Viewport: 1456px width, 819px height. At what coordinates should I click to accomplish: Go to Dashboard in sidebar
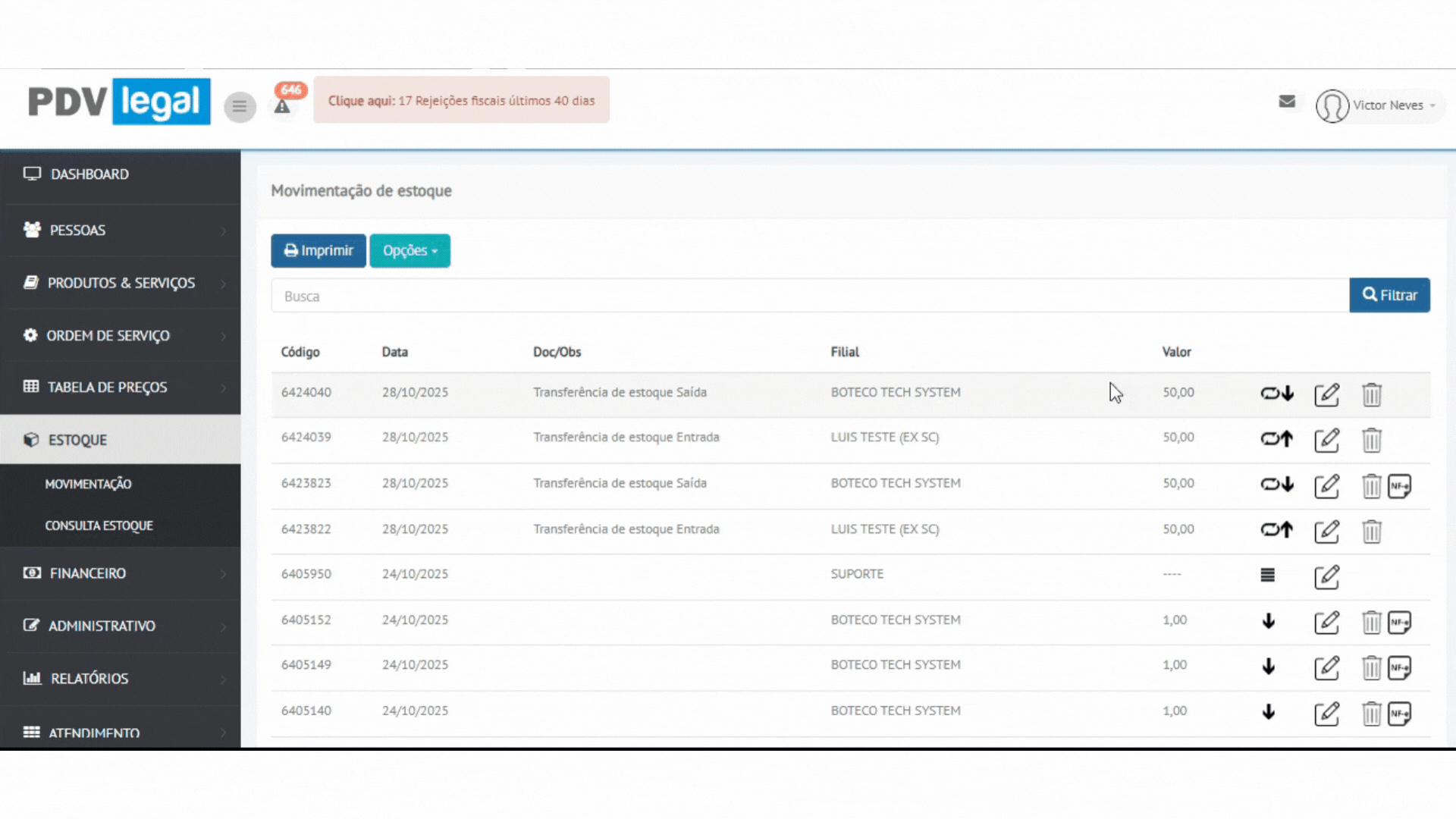click(89, 174)
